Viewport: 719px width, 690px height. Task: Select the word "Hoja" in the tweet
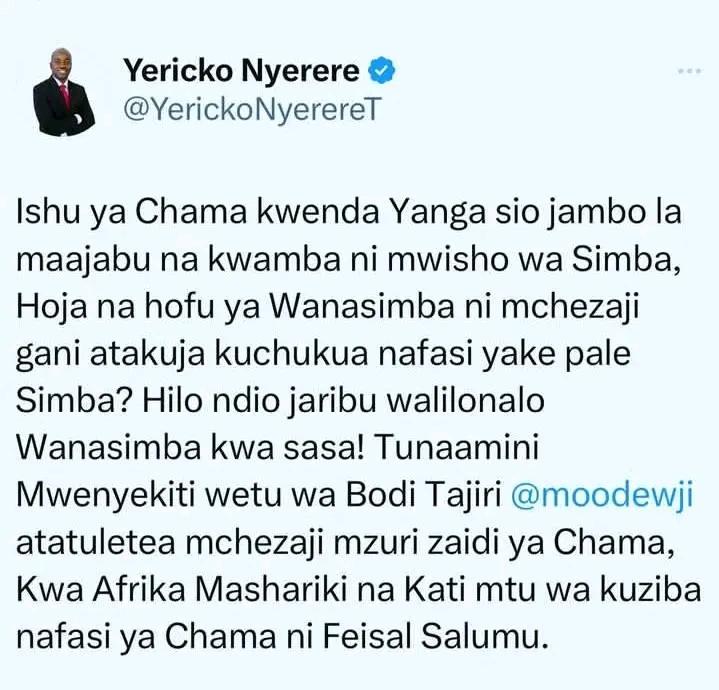point(51,308)
